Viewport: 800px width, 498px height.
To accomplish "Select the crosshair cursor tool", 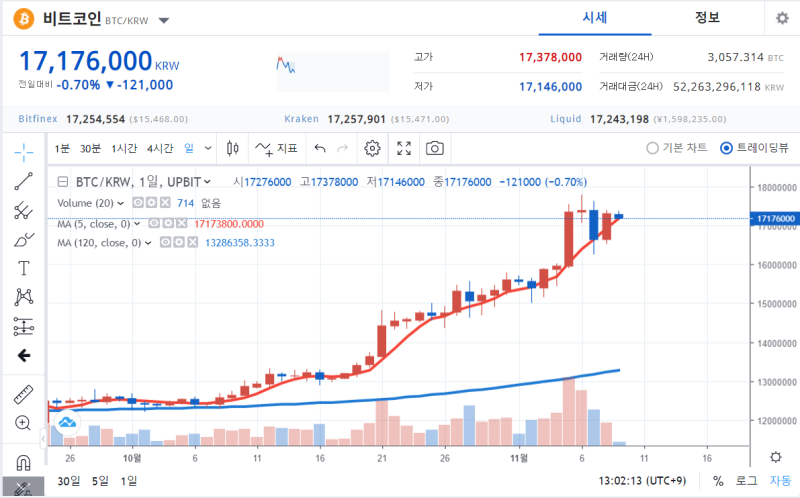I will click(23, 152).
